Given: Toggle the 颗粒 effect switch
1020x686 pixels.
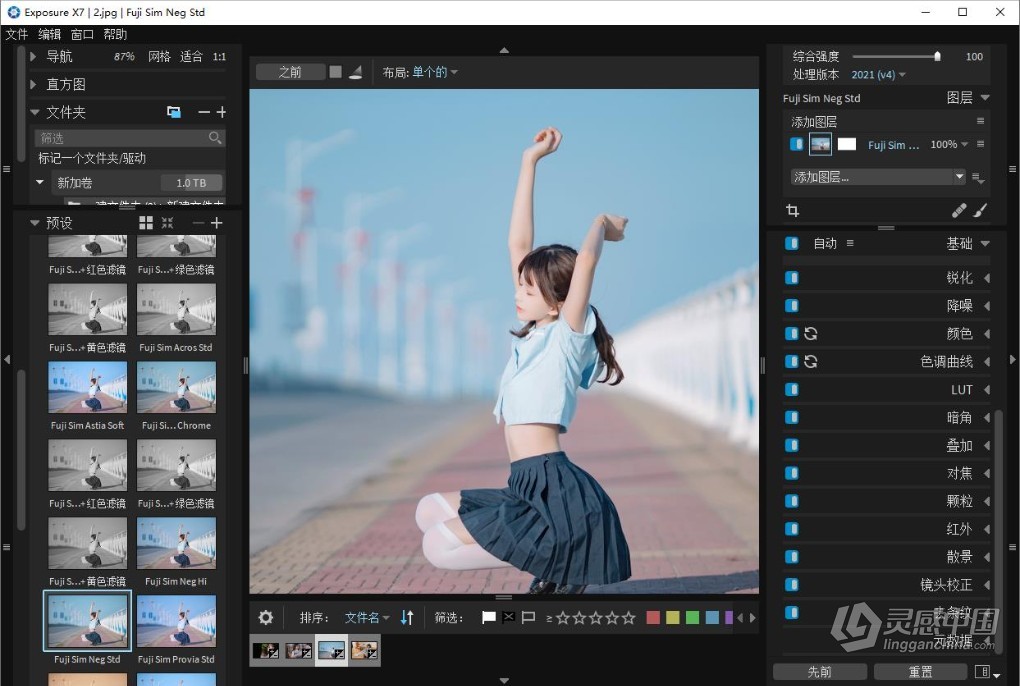Looking at the screenshot, I should tap(793, 500).
